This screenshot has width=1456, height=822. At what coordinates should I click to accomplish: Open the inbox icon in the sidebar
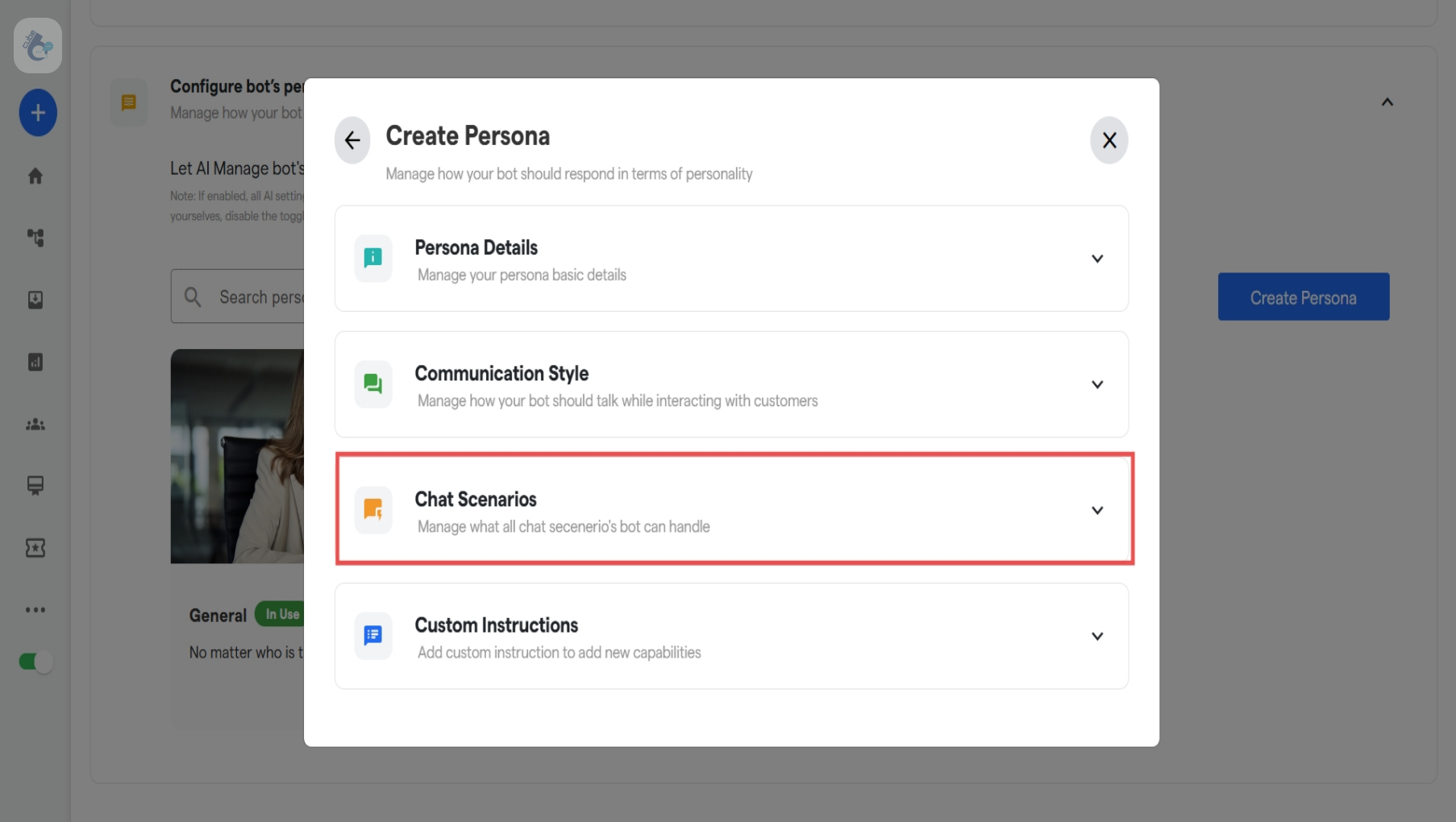coord(35,300)
